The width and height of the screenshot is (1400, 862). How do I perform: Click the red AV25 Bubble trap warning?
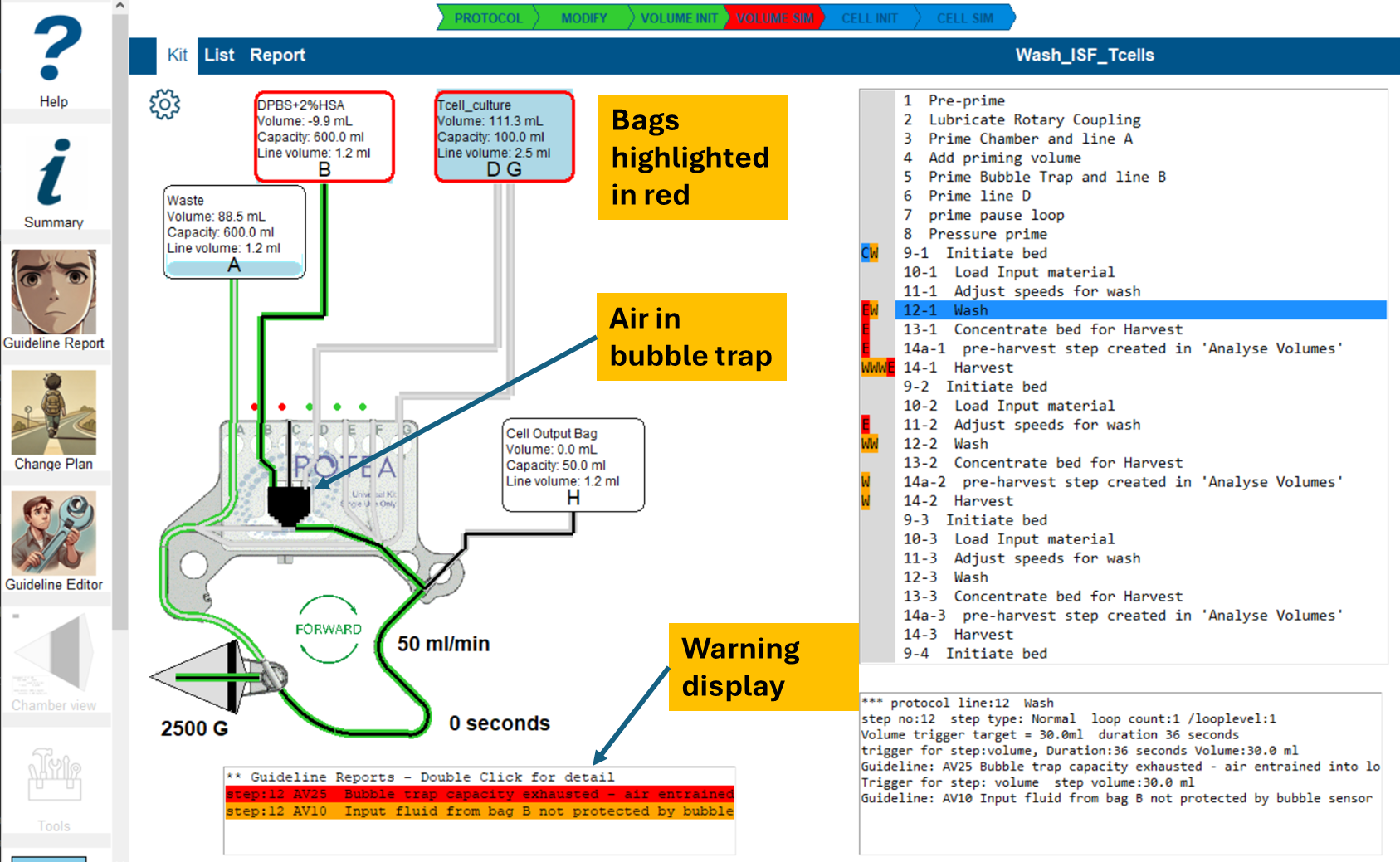point(479,794)
